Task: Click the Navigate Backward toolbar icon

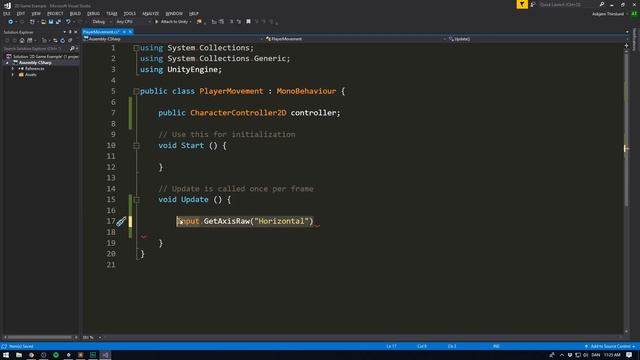Action: [x=11, y=22]
